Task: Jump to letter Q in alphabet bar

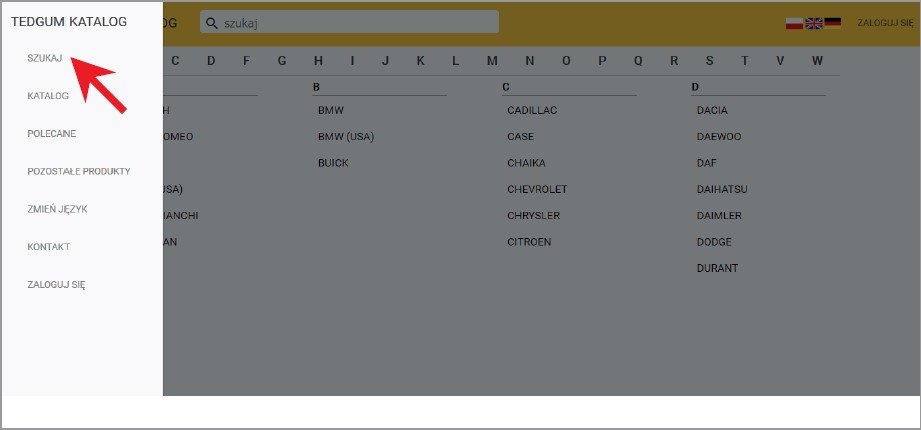Action: coord(638,61)
